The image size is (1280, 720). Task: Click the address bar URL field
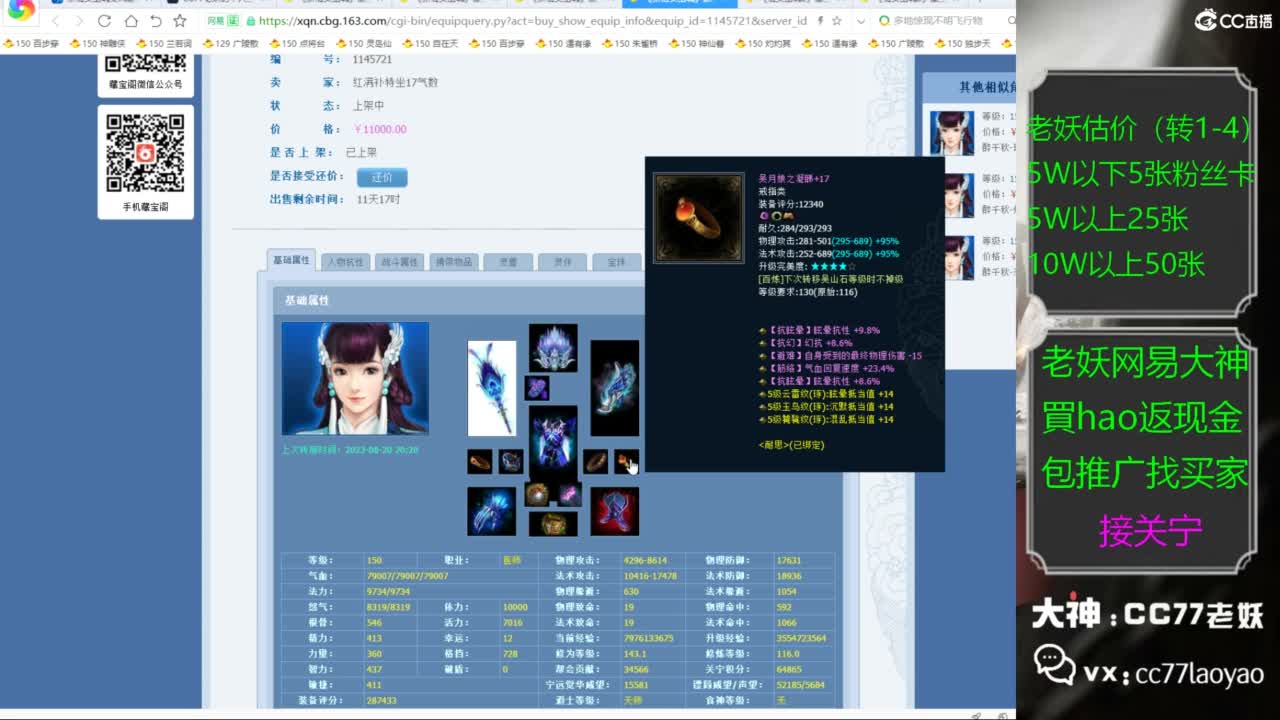tap(530, 21)
